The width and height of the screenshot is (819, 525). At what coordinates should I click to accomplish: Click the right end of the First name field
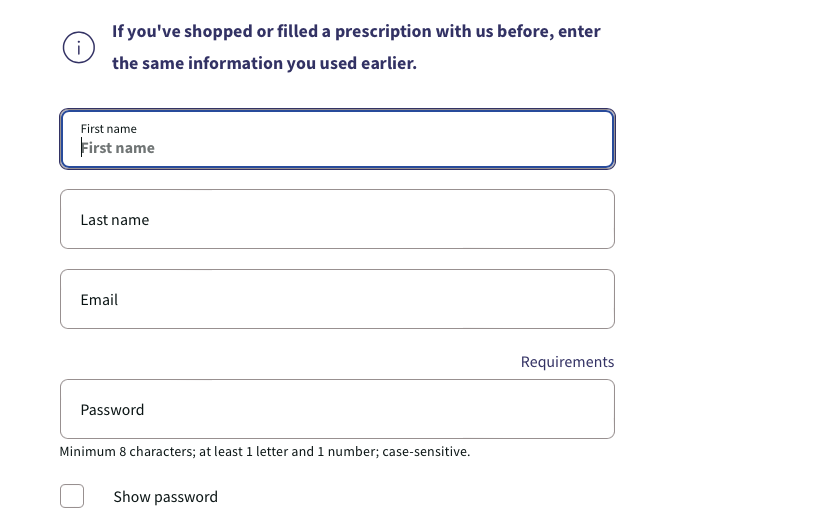coord(590,139)
